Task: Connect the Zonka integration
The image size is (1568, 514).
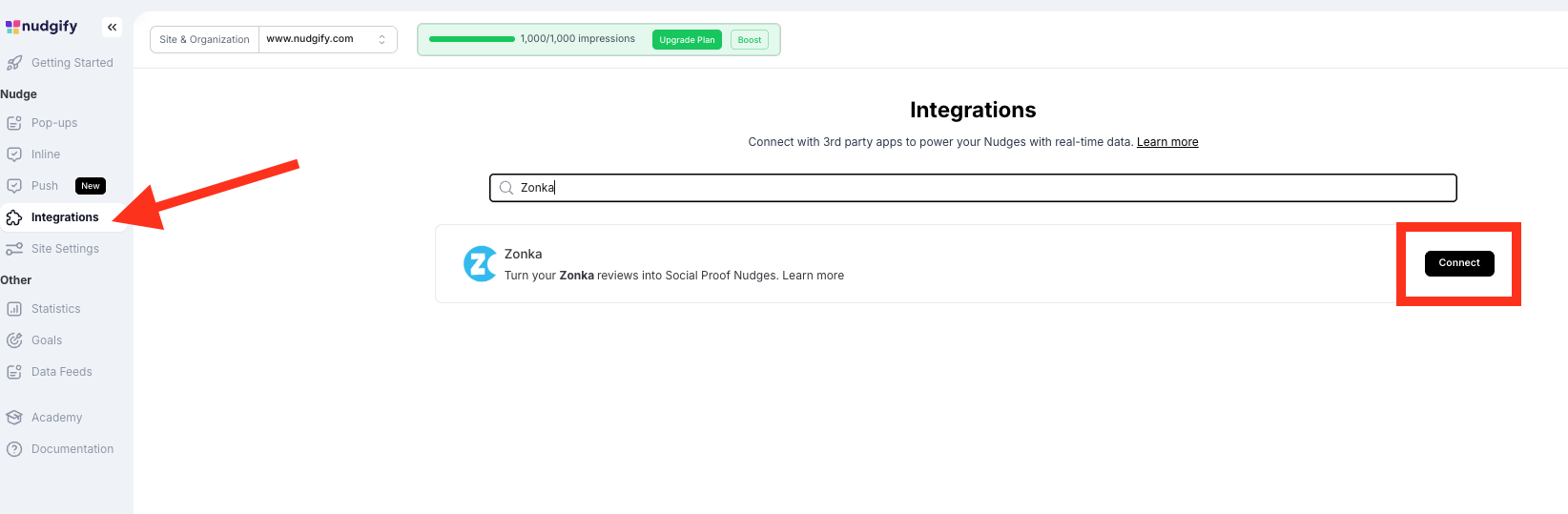Action: [1459, 263]
